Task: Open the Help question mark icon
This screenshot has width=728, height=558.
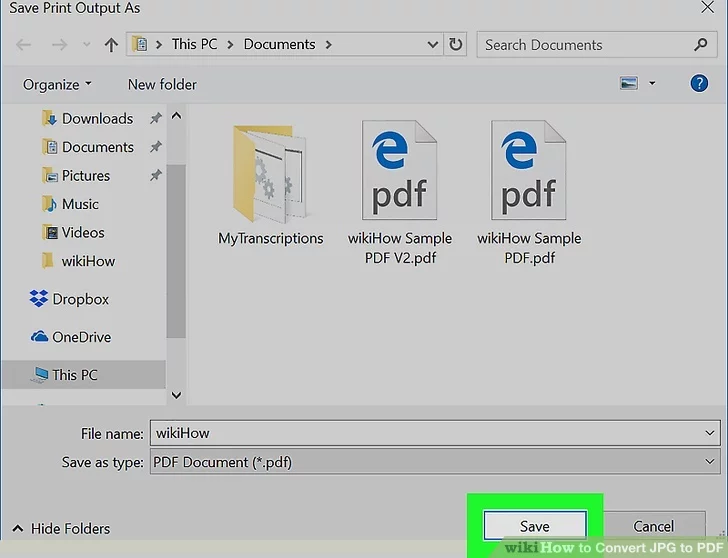Action: click(x=699, y=84)
